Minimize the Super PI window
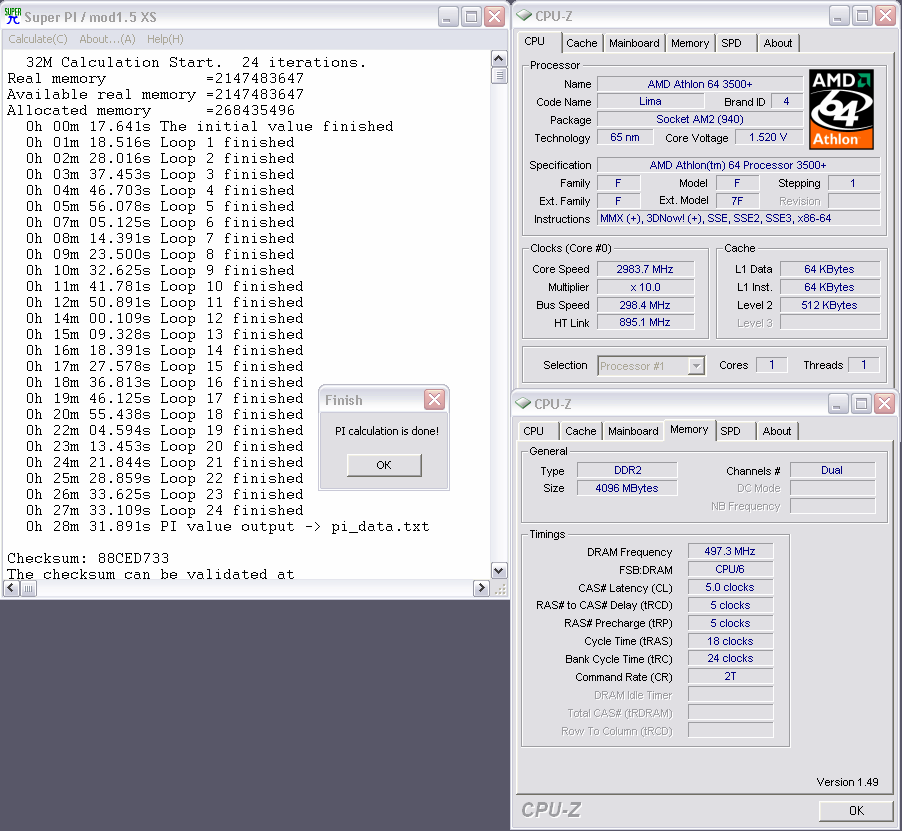 [448, 17]
